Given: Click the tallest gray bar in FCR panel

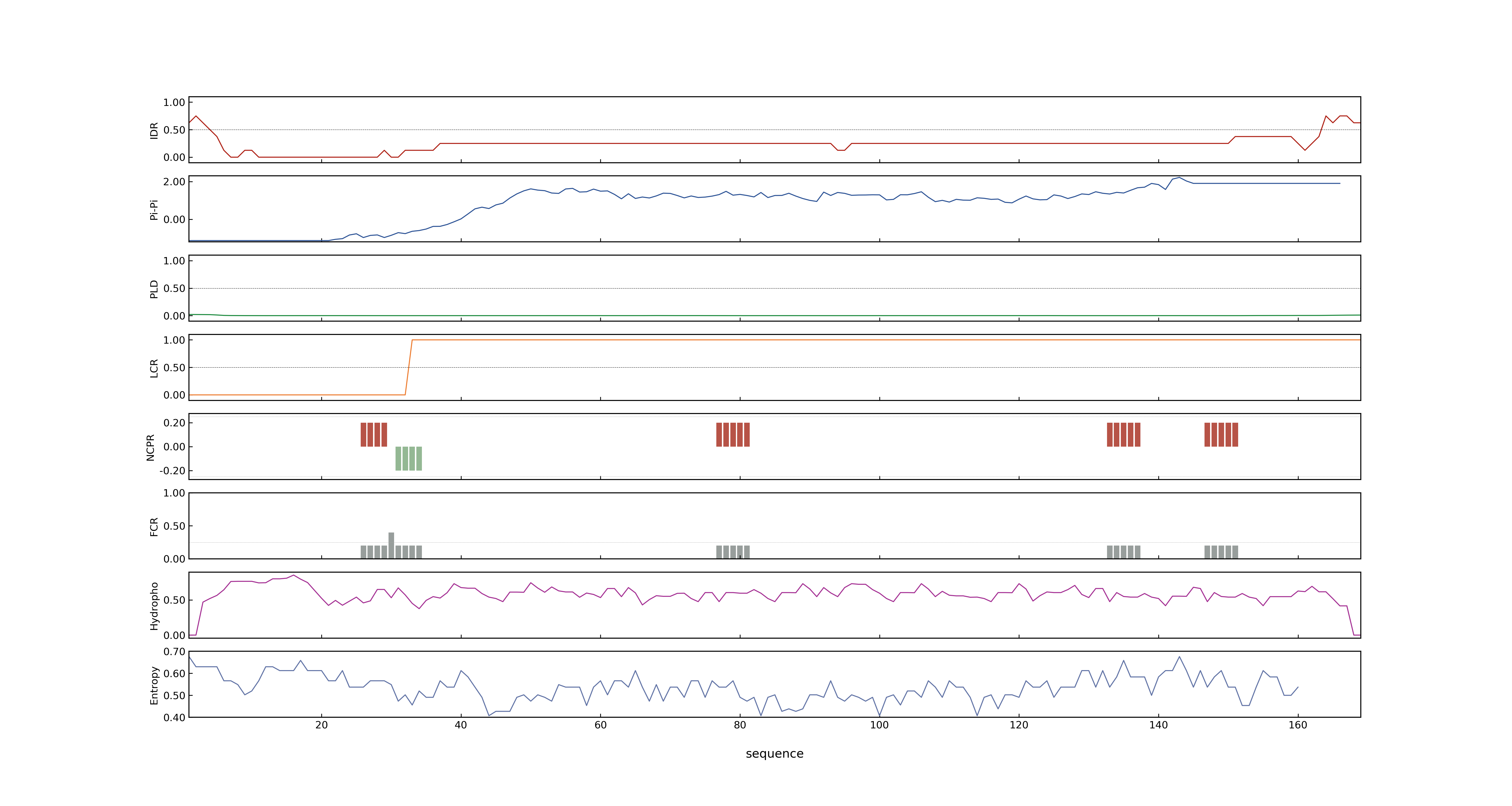Looking at the screenshot, I should [x=391, y=546].
